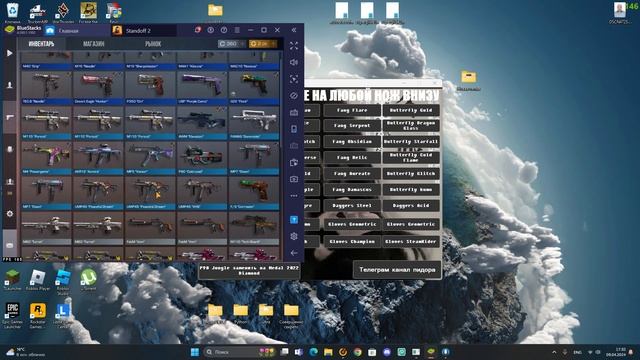The image size is (640, 360).
Task: Switch to the РЫНОК tab
Action: 153,44
